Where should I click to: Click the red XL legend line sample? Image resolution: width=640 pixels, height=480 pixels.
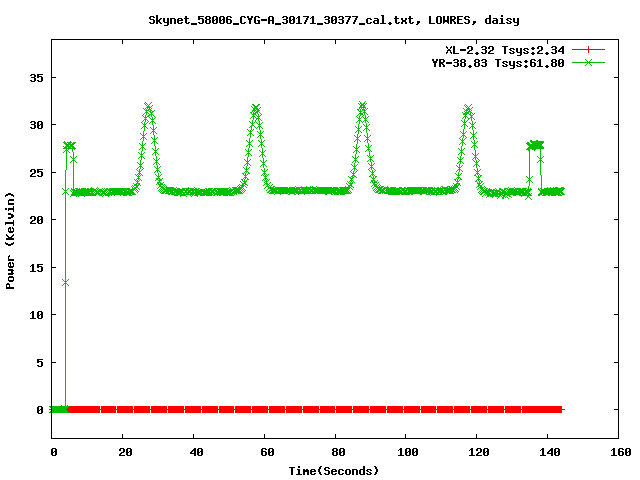tap(588, 50)
